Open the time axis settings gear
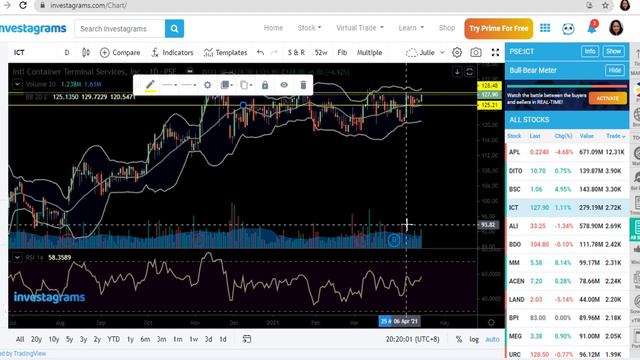This screenshot has width=640, height=360. pos(491,322)
